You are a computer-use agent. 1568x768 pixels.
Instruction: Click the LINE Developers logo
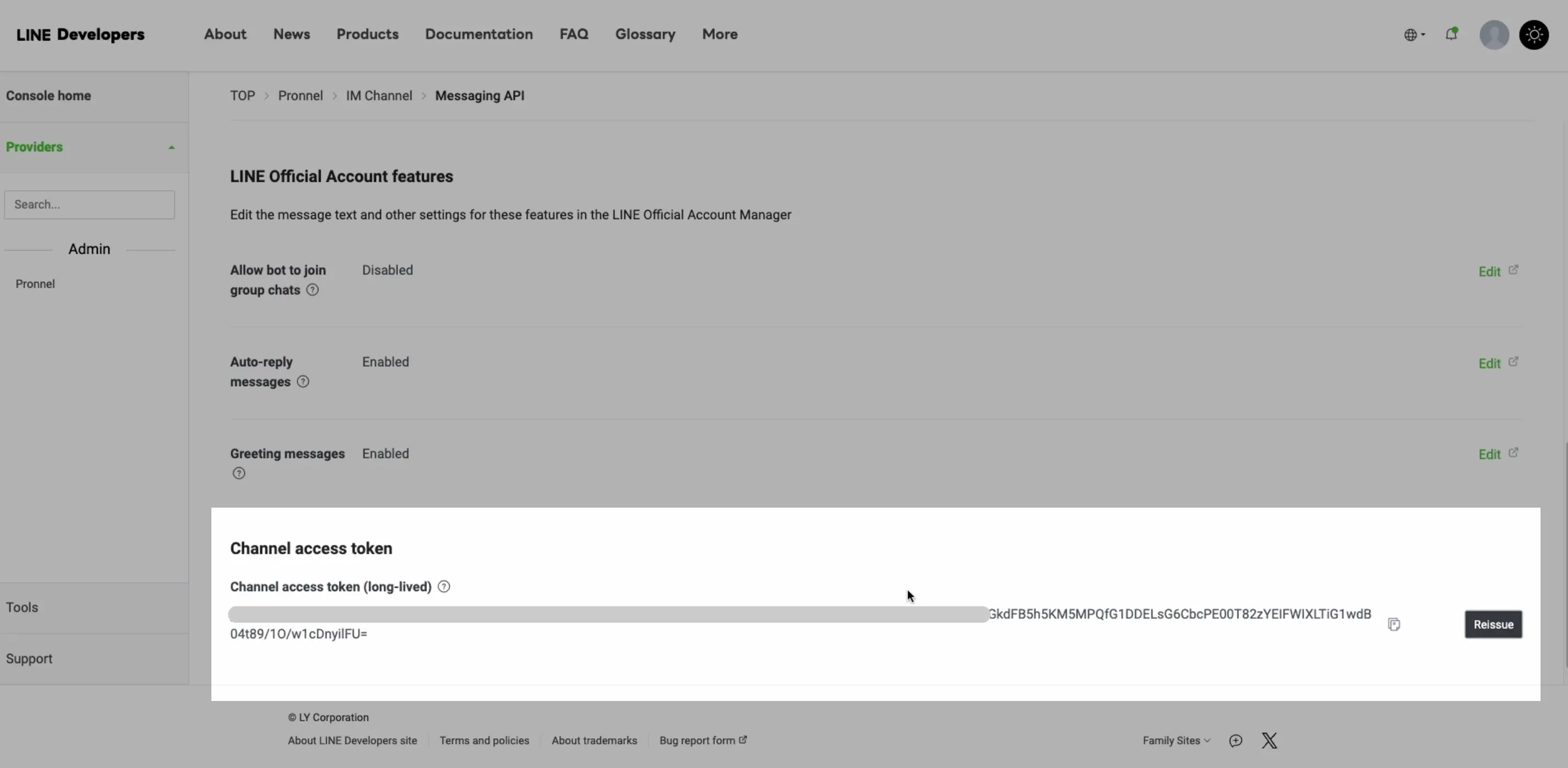80,35
